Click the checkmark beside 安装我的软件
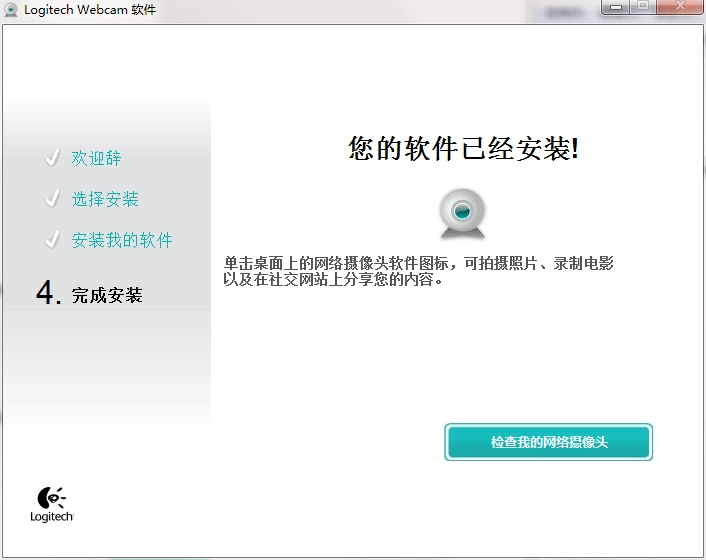The width and height of the screenshot is (706, 560). click(53, 240)
